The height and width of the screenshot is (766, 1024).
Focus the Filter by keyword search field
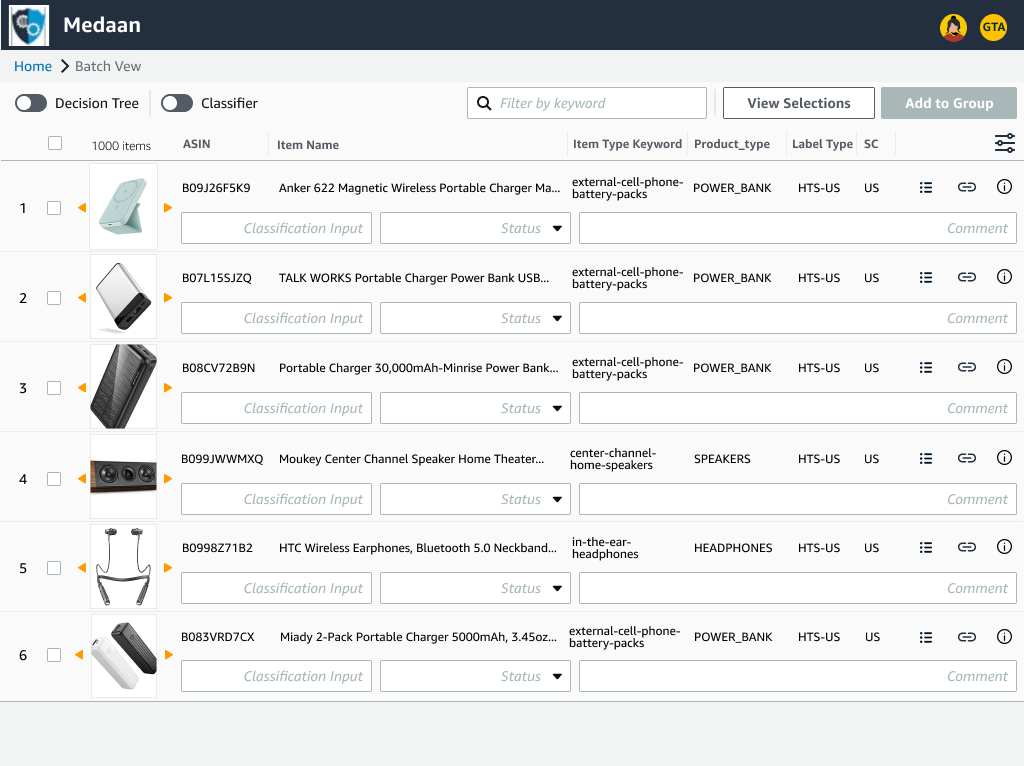click(586, 103)
